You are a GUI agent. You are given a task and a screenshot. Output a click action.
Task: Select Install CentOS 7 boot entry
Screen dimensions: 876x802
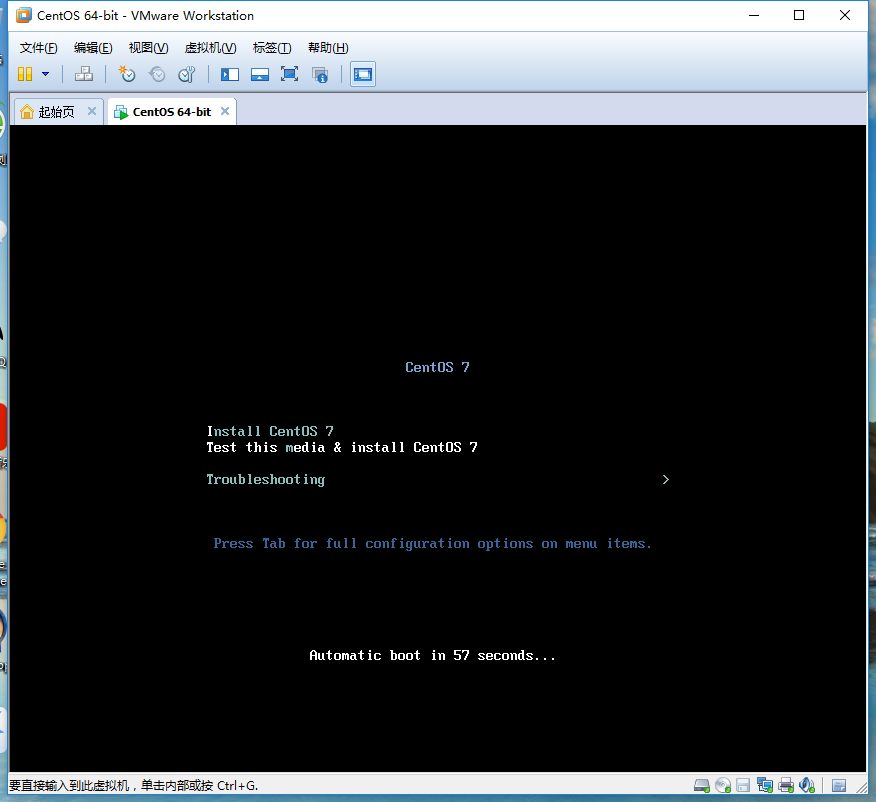pyautogui.click(x=270, y=431)
